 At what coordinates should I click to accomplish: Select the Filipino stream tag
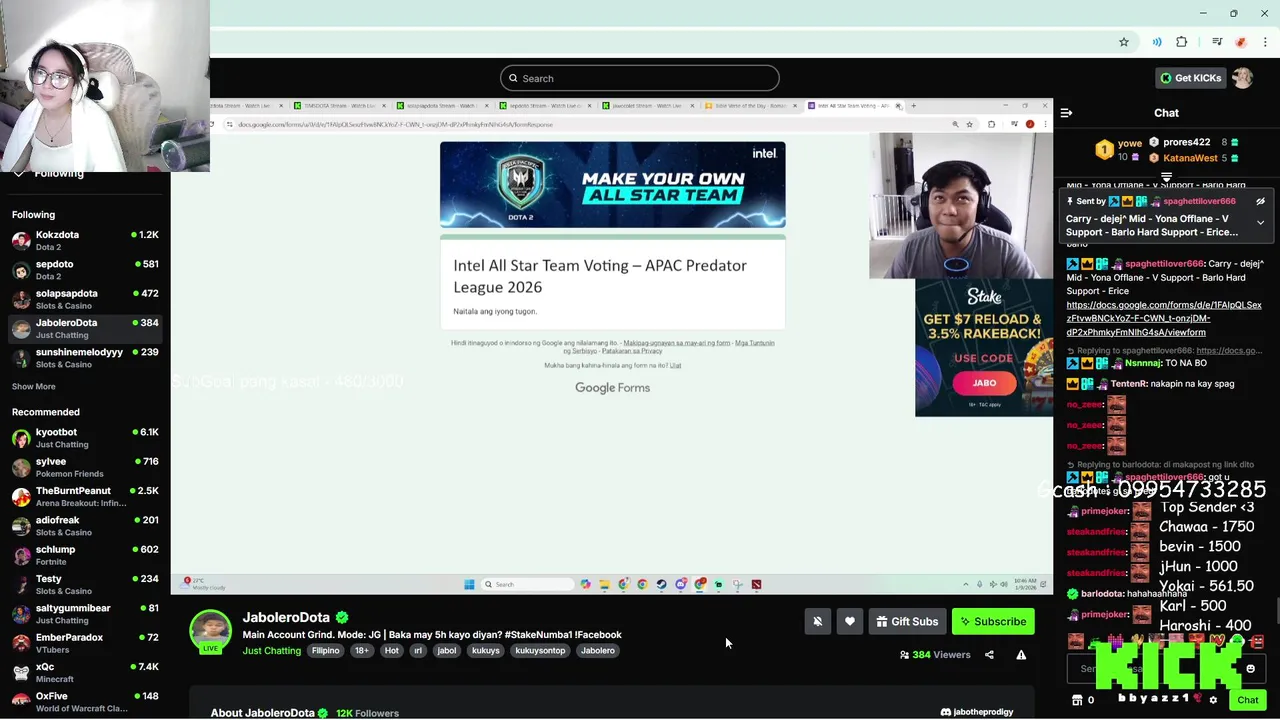point(325,650)
